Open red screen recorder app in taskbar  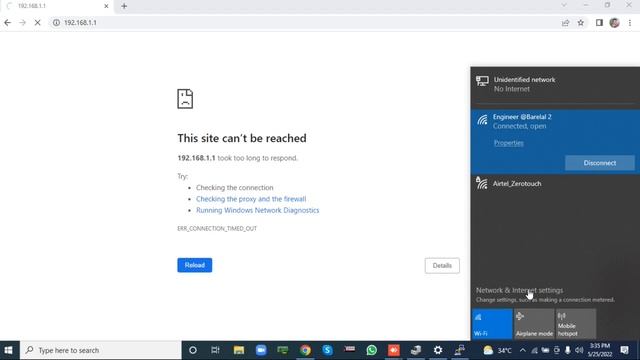tap(393, 350)
